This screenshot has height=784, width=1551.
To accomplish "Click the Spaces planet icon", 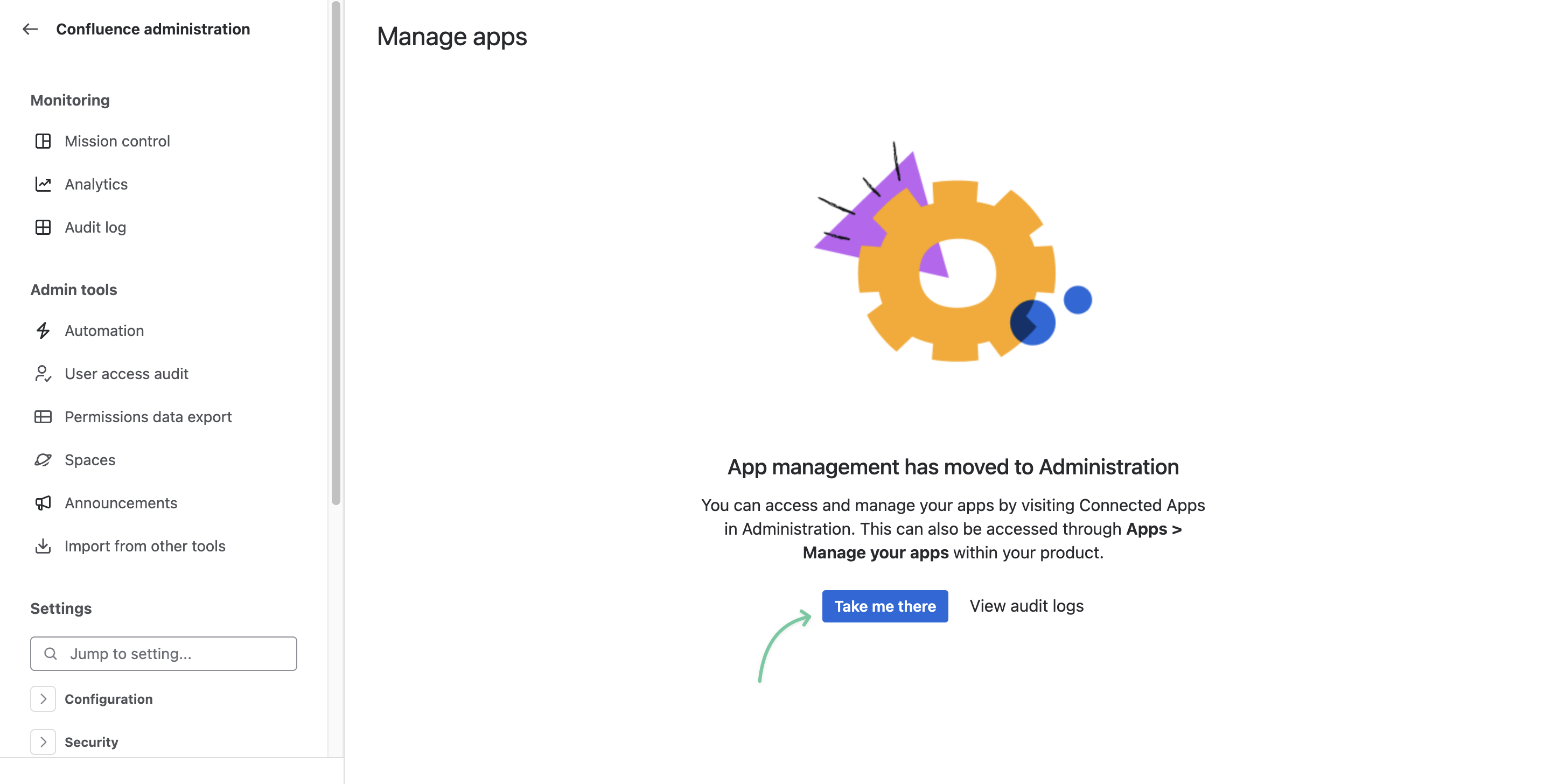I will [x=43, y=460].
